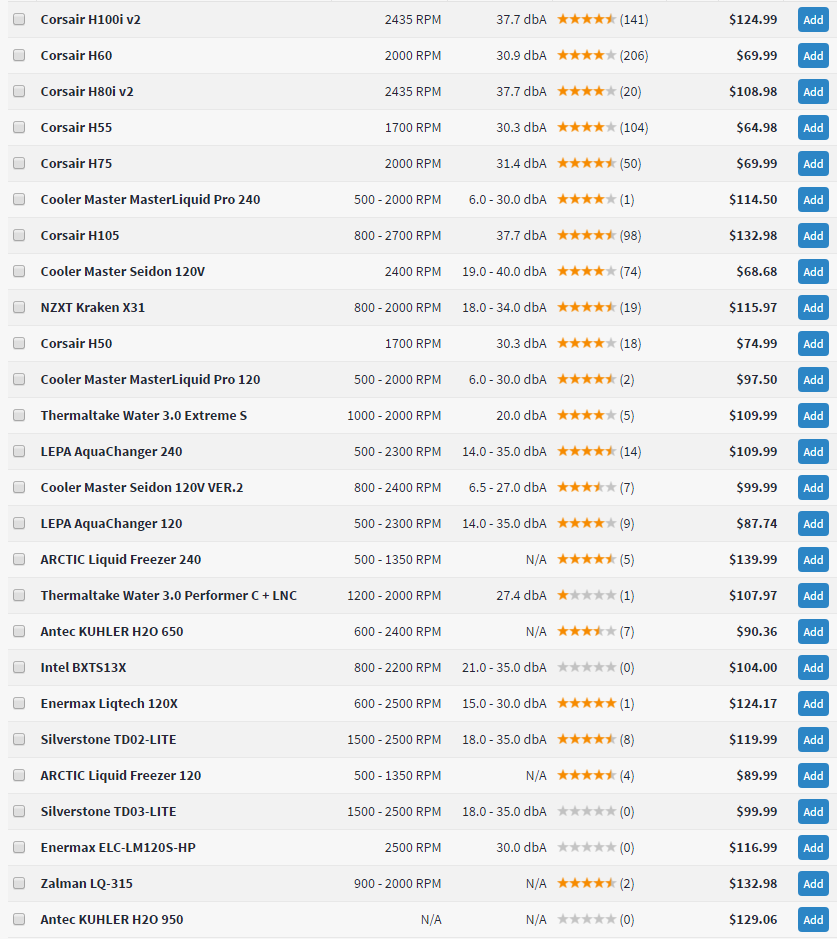Open the Corsair H100i v2 product page
Viewport: 837px width, 939px height.
90,19
